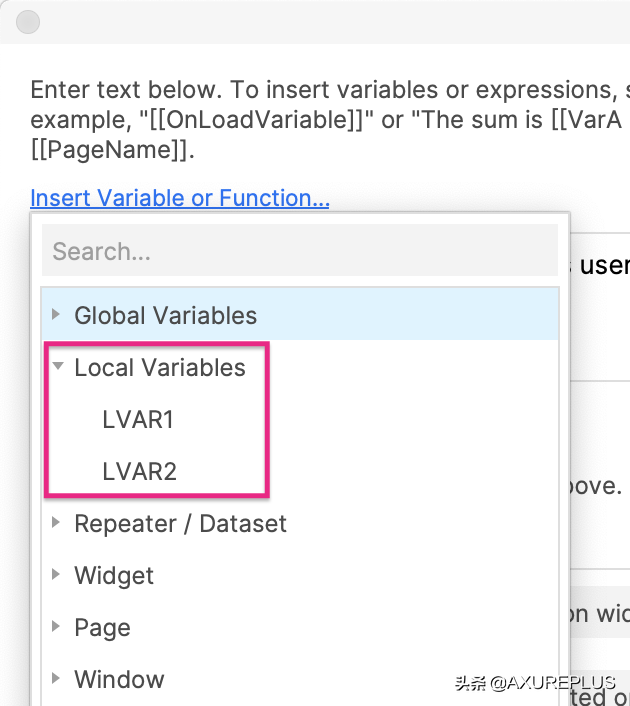
Task: Click the gray window button in title bar
Action: pyautogui.click(x=28, y=21)
